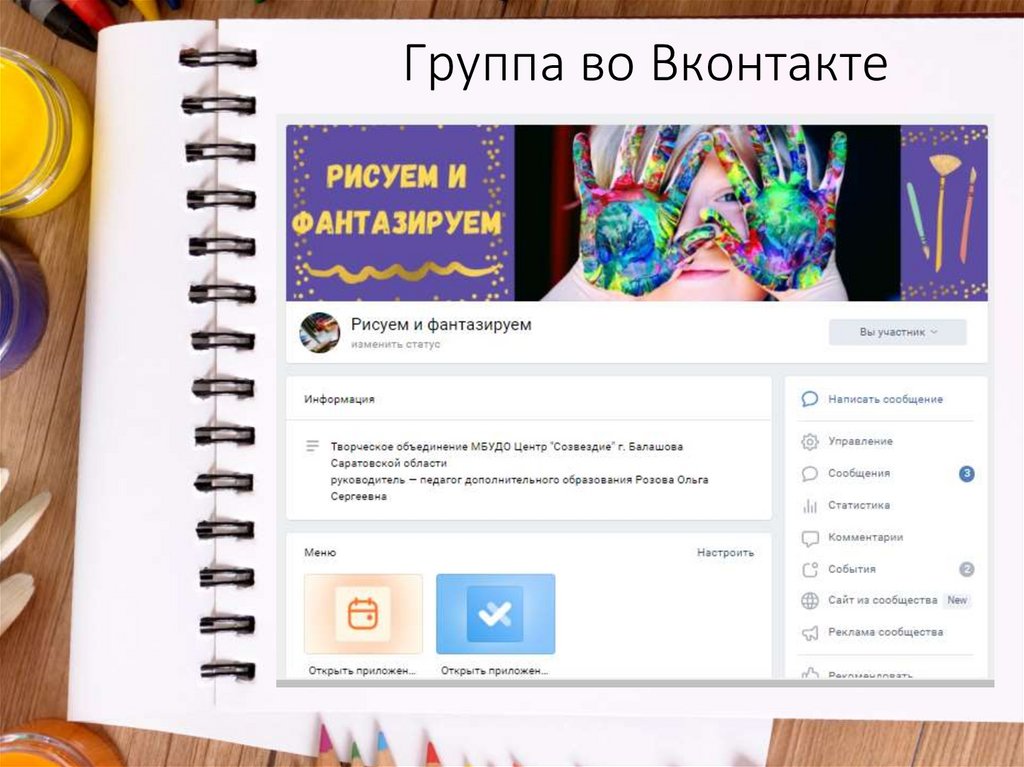Click the first Открыть приложение label under calendar tile
1024x767 pixels.
click(362, 670)
